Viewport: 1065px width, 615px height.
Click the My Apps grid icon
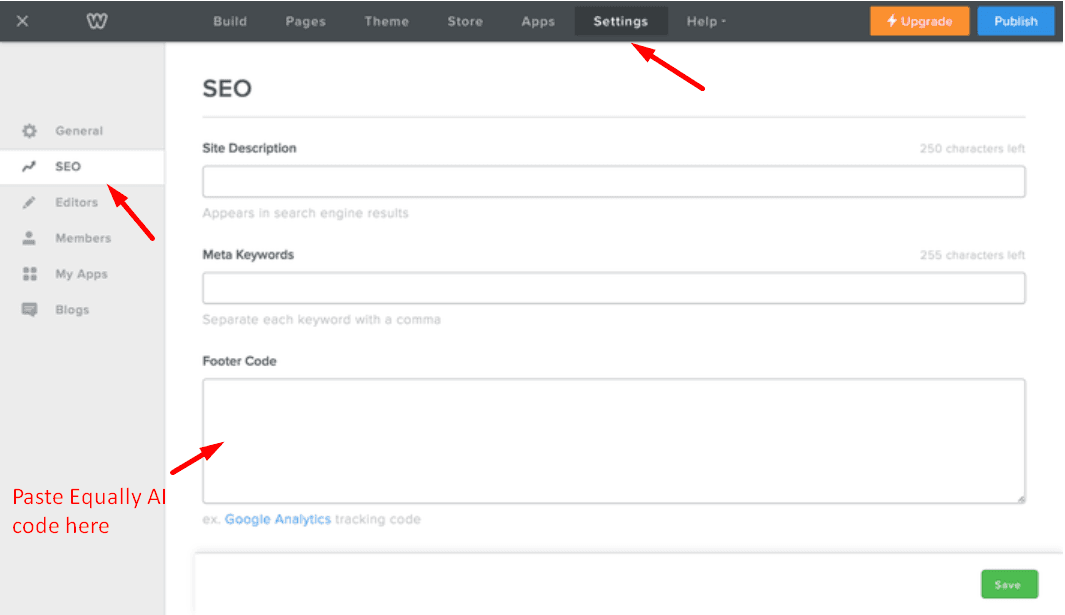click(30, 274)
